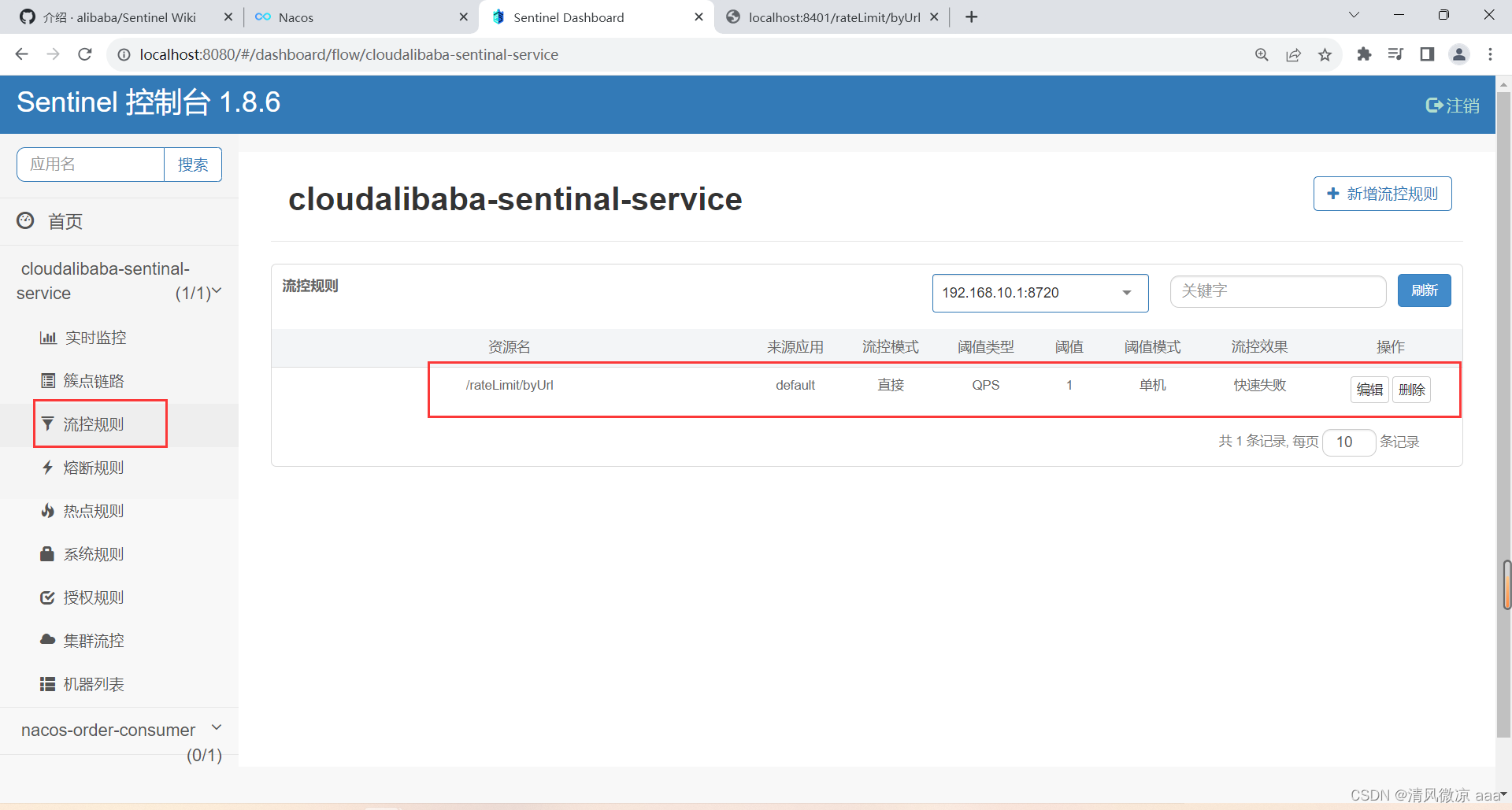
Task: Click the 关键字 keyword input field
Action: 1278,291
